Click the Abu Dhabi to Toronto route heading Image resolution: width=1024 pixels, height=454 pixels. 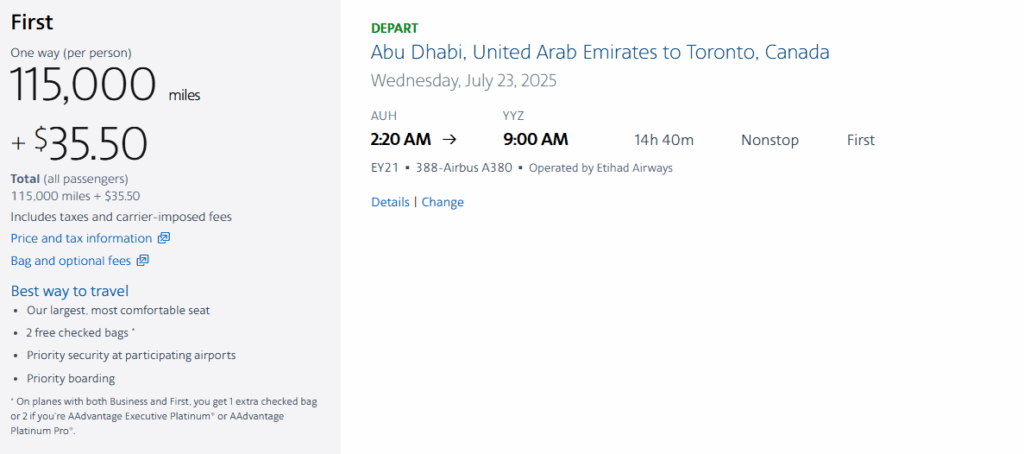click(x=600, y=52)
